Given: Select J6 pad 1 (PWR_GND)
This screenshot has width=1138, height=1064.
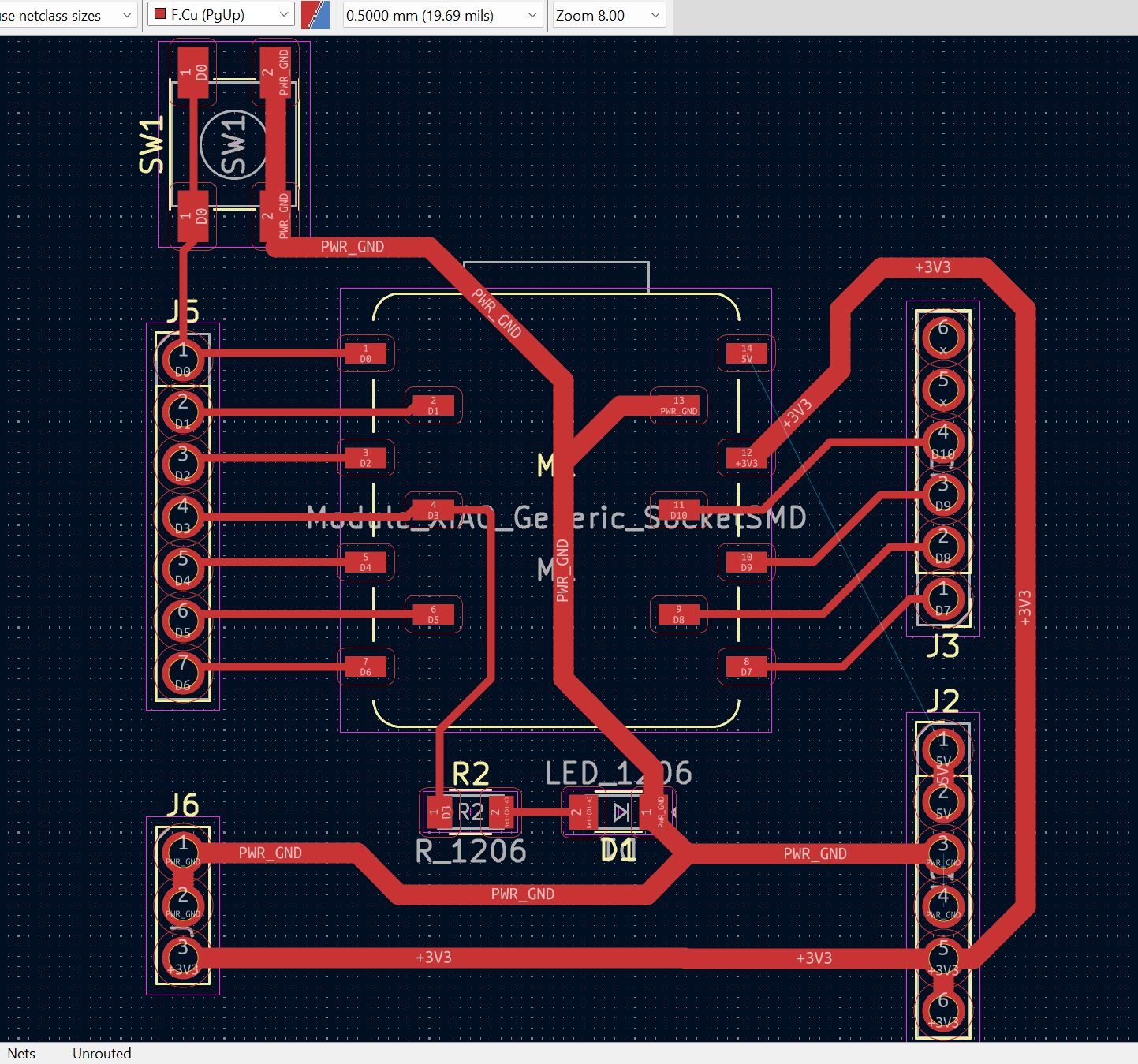Looking at the screenshot, I should pyautogui.click(x=183, y=853).
